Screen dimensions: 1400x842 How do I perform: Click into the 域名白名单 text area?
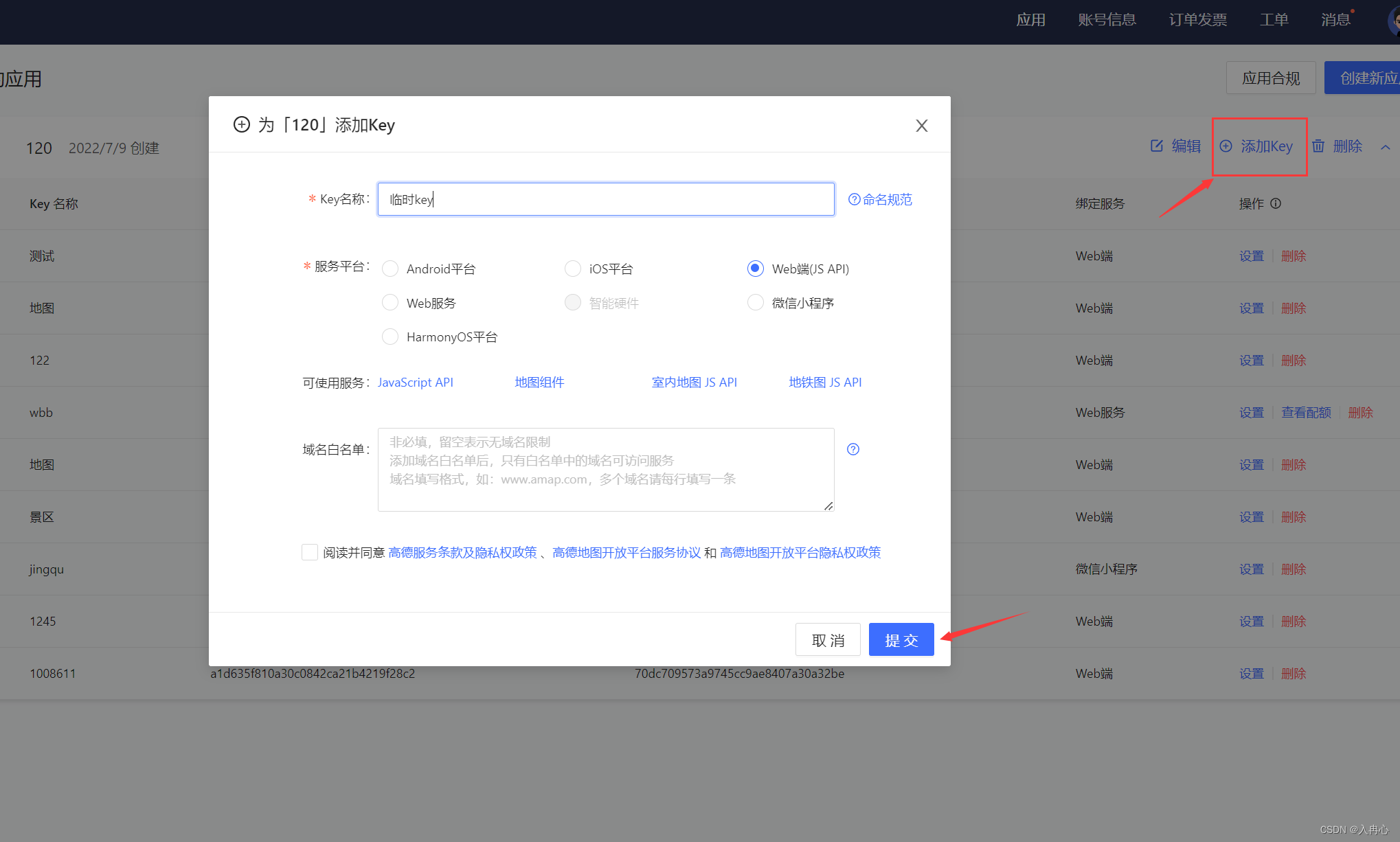605,470
